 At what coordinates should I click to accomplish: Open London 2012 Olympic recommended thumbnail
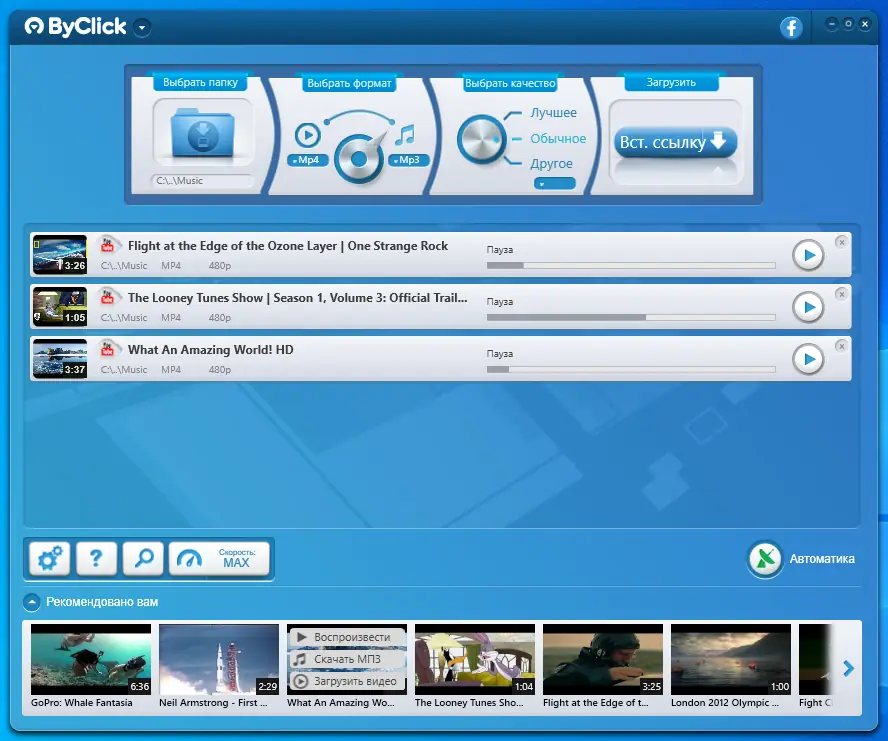click(731, 659)
